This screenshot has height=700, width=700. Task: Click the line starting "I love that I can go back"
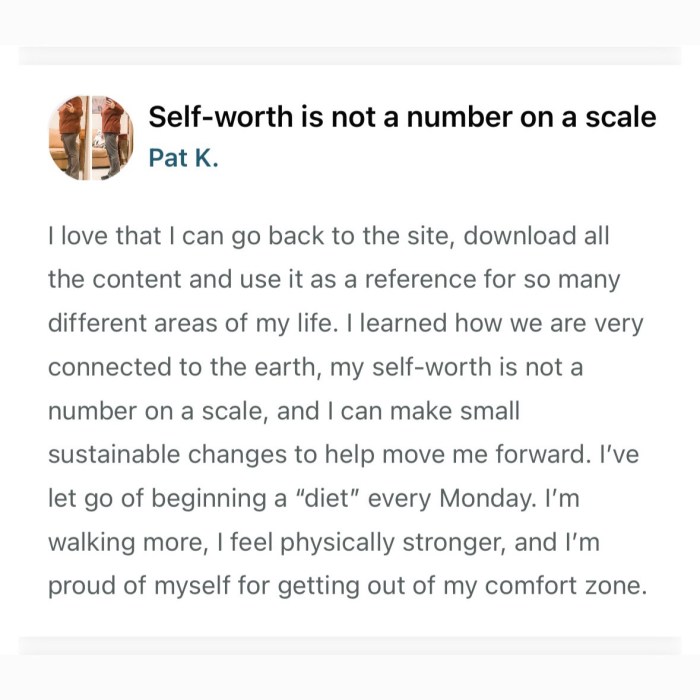(328, 237)
